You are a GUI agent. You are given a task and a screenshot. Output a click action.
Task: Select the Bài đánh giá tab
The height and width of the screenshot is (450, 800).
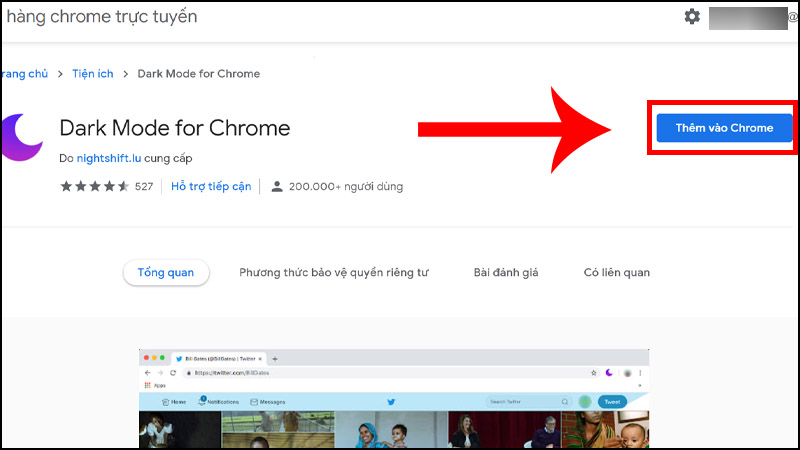point(505,273)
